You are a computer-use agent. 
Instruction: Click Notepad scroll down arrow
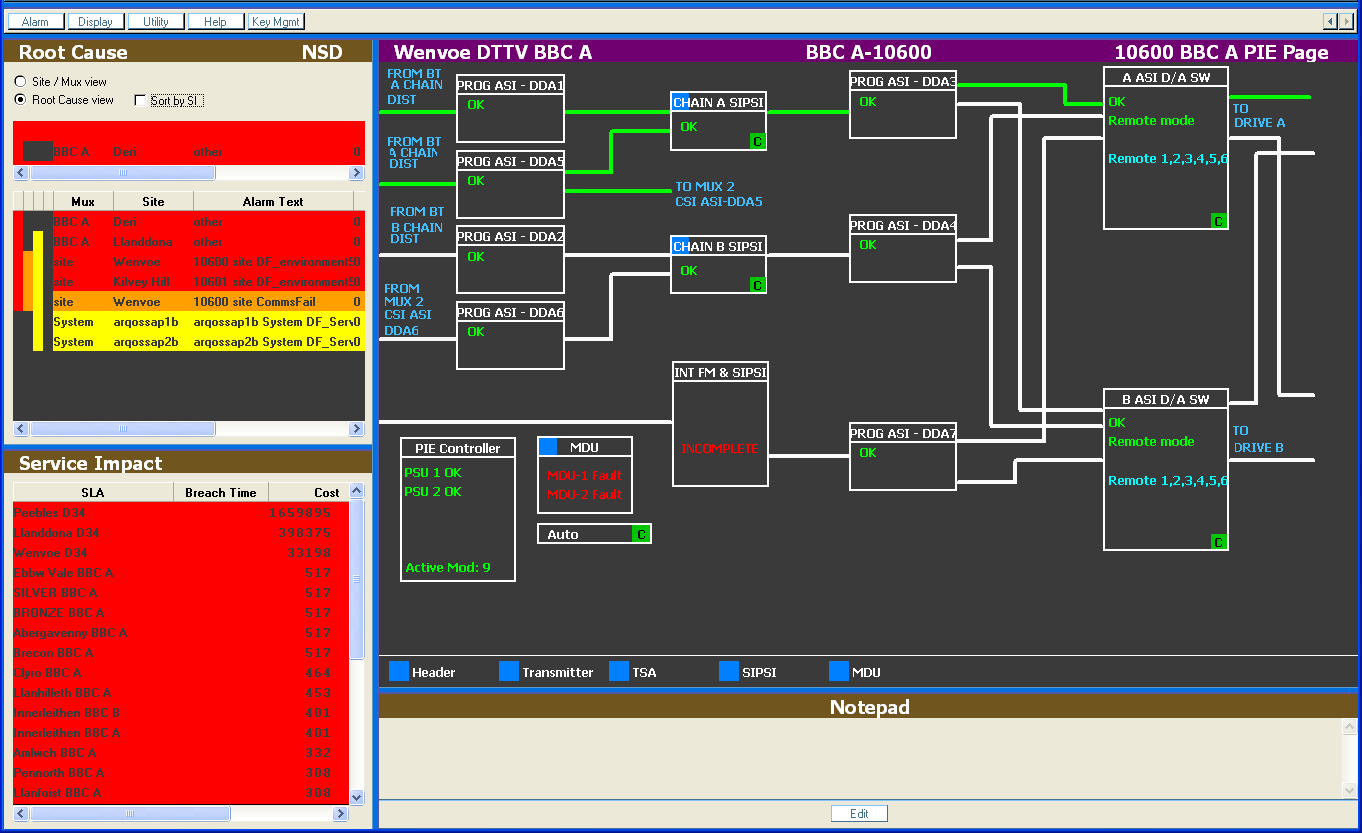pyautogui.click(x=1349, y=790)
